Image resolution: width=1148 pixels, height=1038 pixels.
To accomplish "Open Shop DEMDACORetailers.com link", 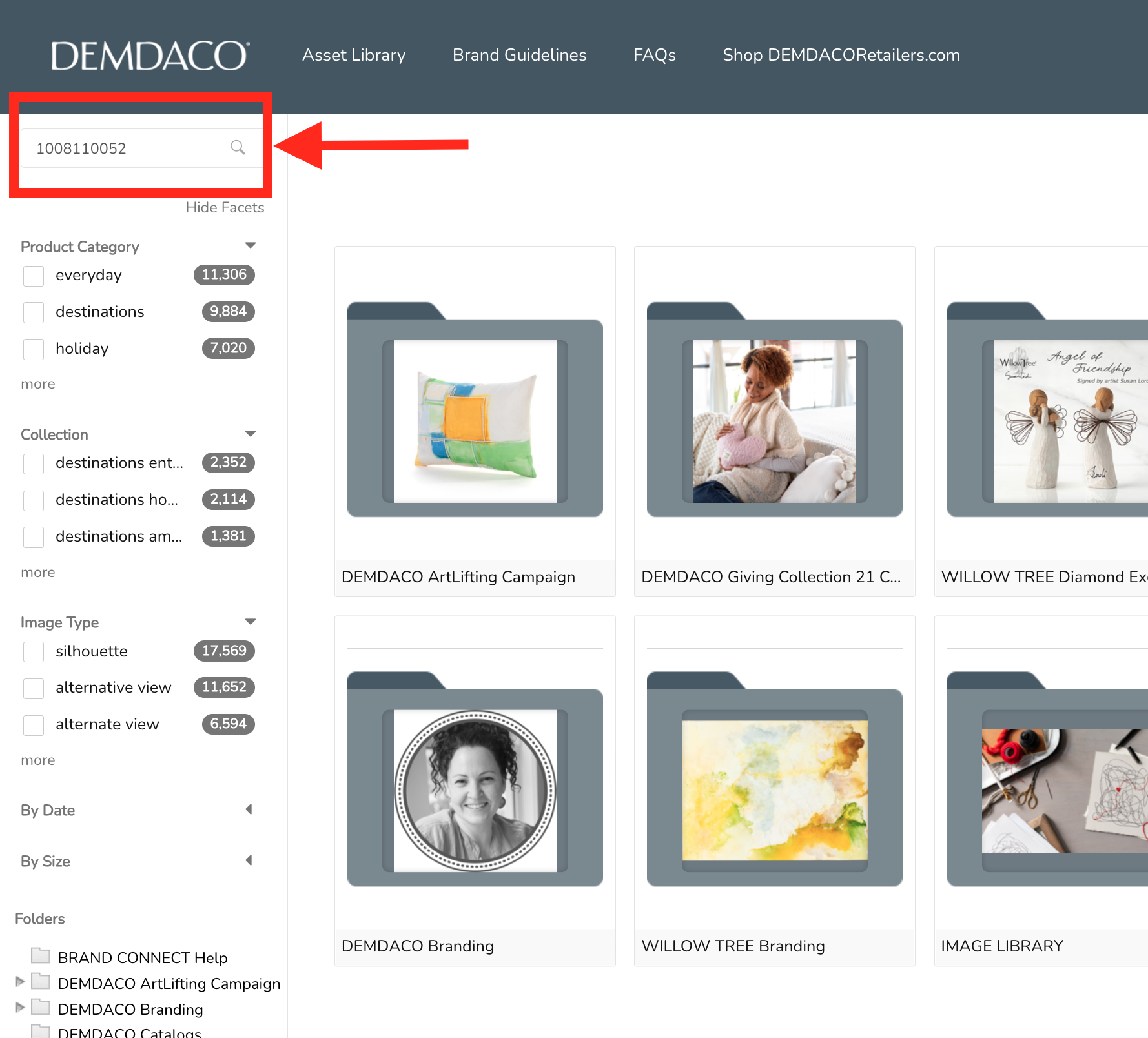I will 841,56.
